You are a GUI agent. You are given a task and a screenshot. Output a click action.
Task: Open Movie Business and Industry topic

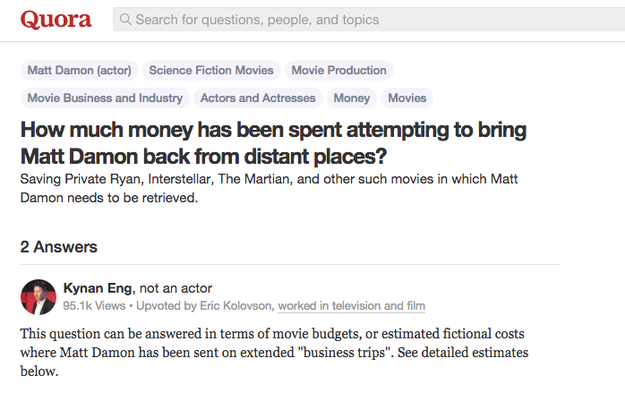(105, 98)
